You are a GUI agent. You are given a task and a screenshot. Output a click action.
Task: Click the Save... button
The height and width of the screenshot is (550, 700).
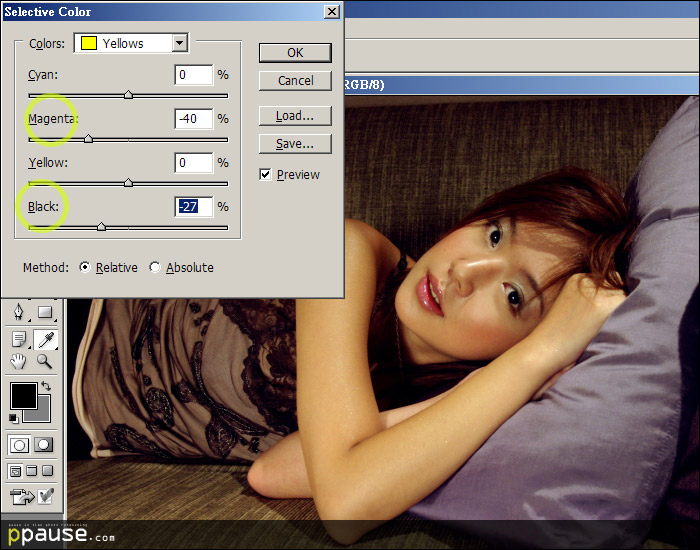click(x=295, y=144)
